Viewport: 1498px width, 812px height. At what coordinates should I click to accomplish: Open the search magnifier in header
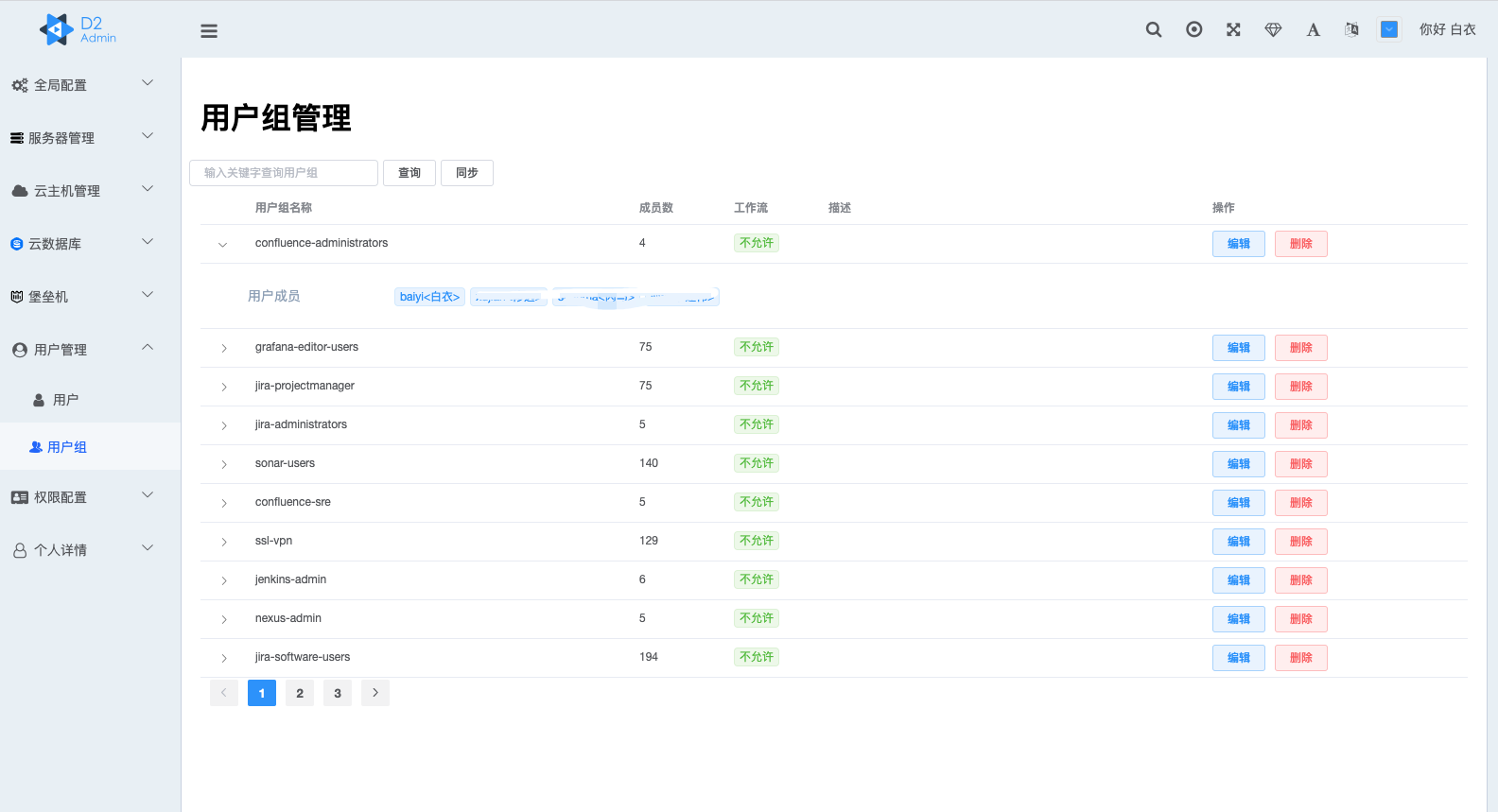tap(1154, 29)
